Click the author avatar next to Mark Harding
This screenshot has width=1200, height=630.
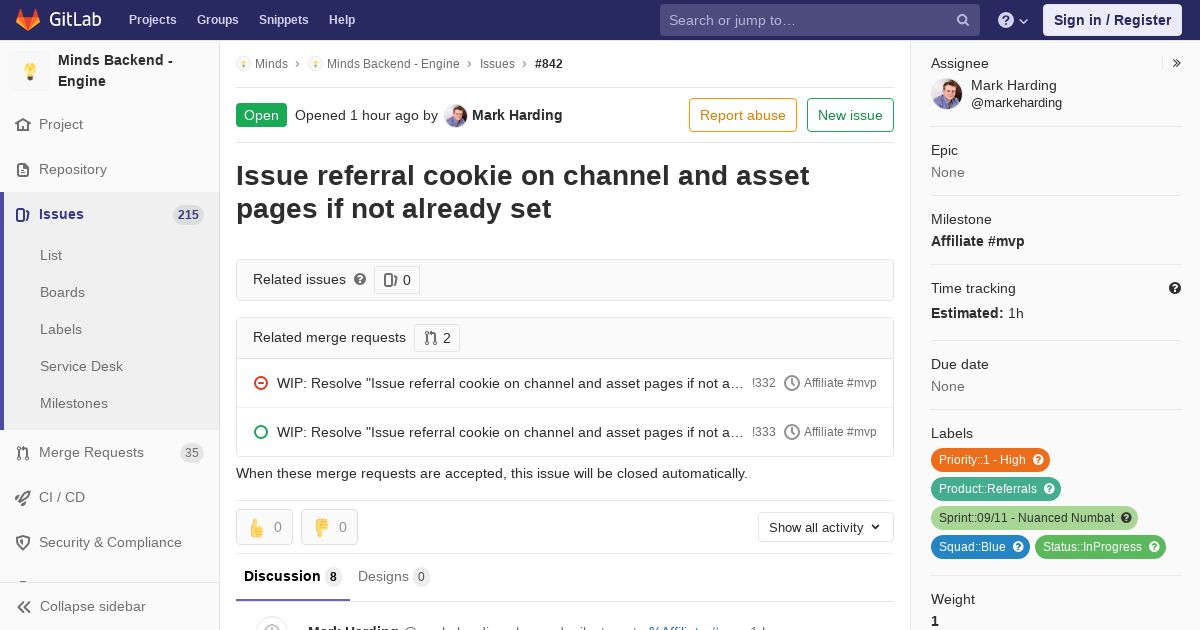pyautogui.click(x=456, y=115)
